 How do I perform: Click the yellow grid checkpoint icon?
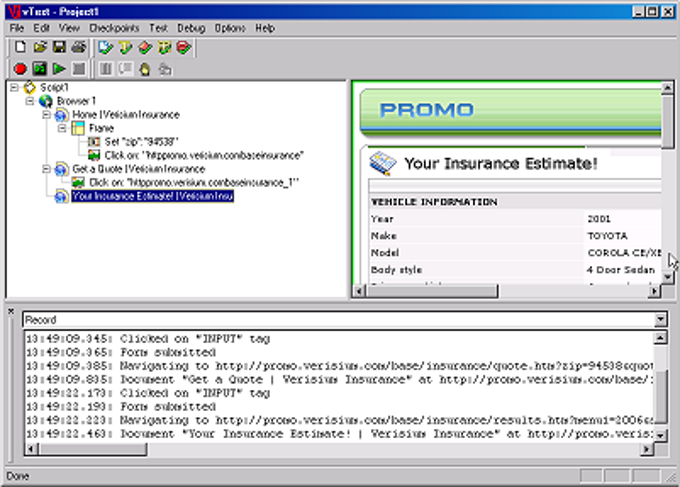pos(164,47)
